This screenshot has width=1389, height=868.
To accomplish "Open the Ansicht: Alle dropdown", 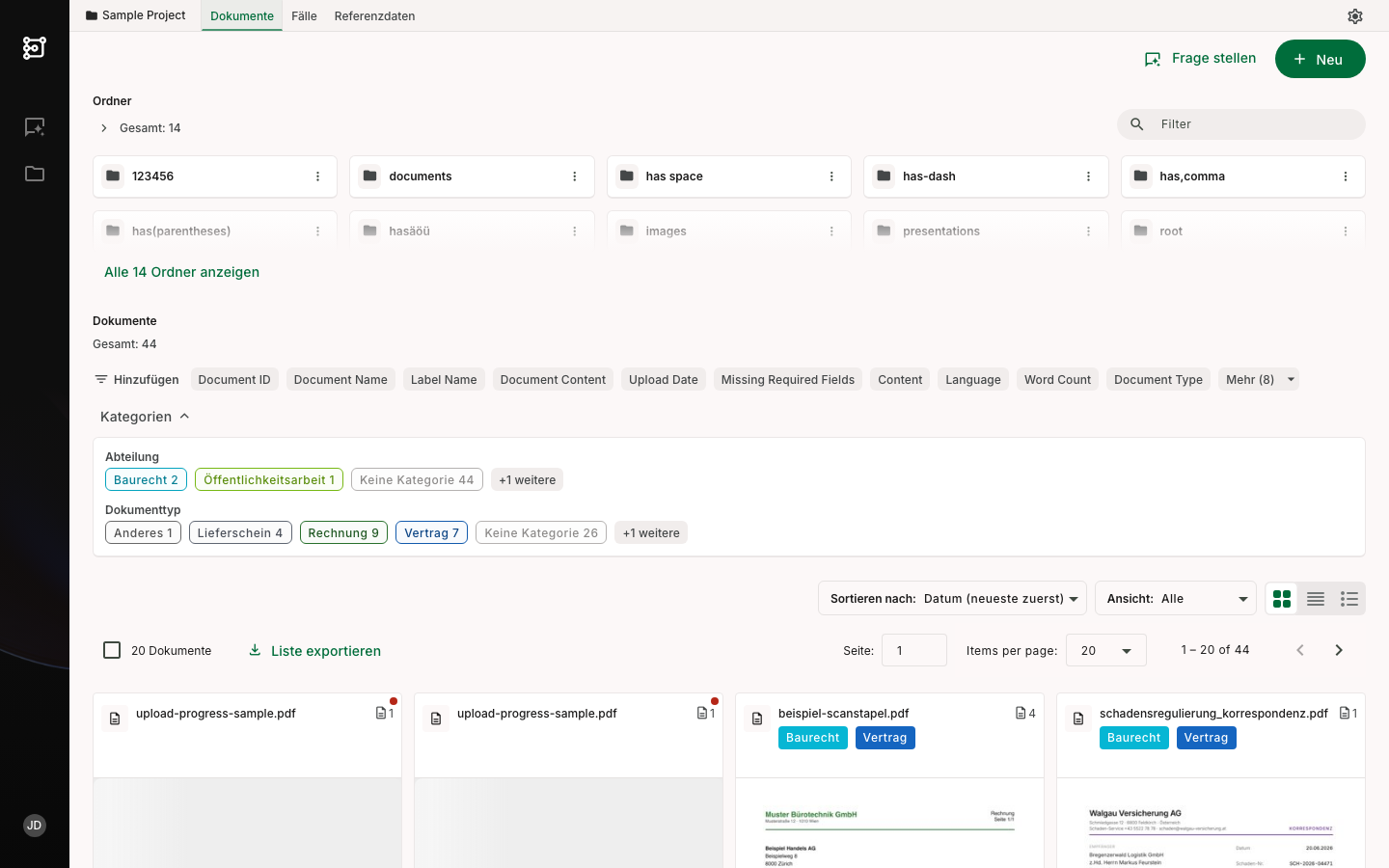I will [1176, 599].
